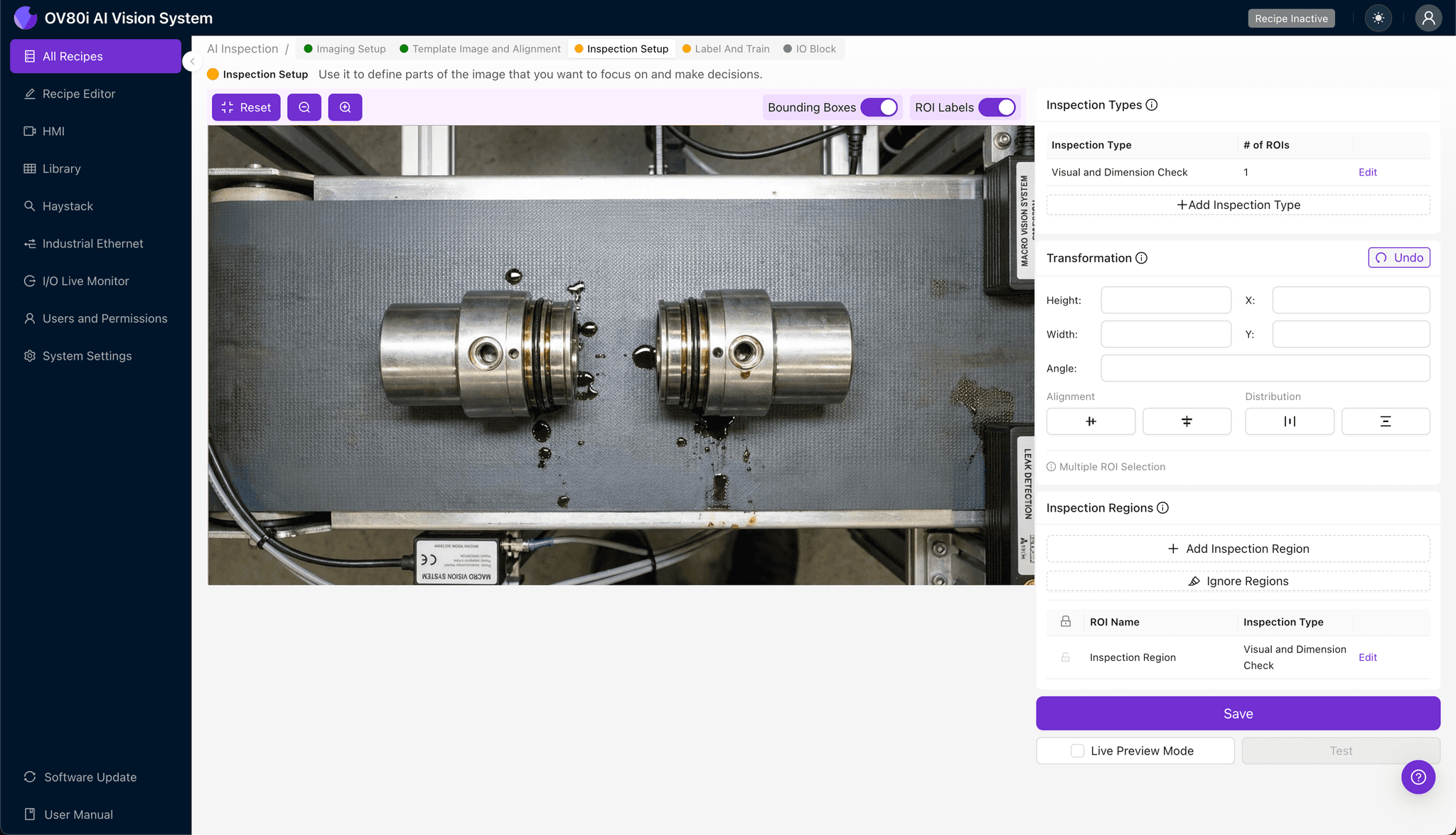The width and height of the screenshot is (1456, 835).
Task: Click Add Inspection Region
Action: (1238, 548)
